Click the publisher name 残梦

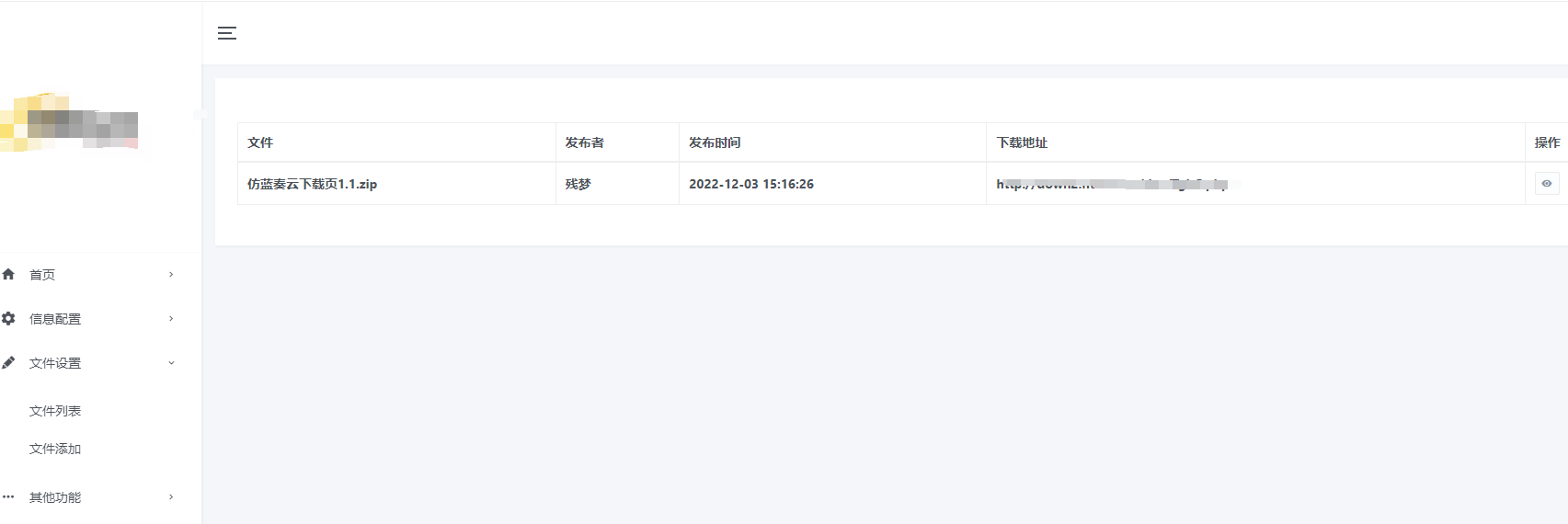click(578, 184)
